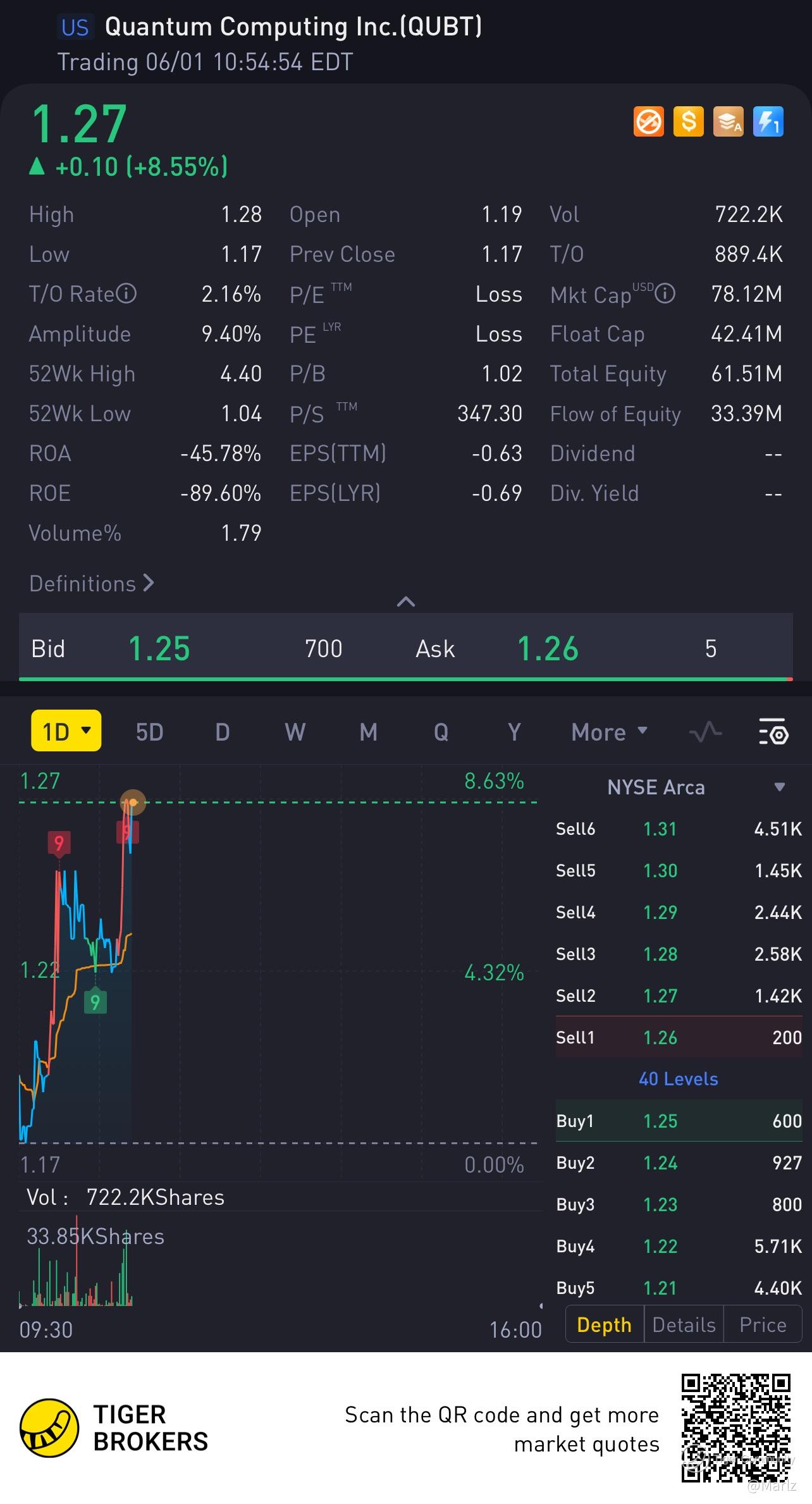This screenshot has width=812, height=1504.
Task: Open the NYSE Arca exchange dropdown
Action: pyautogui.click(x=779, y=787)
